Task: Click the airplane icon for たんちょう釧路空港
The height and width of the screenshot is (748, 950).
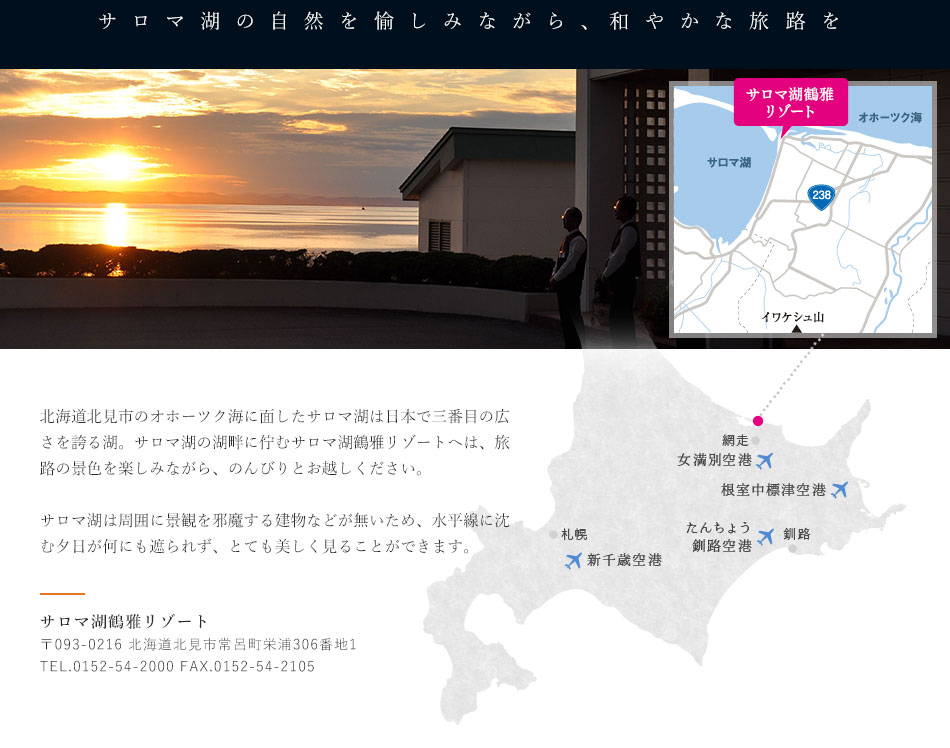Action: [765, 537]
